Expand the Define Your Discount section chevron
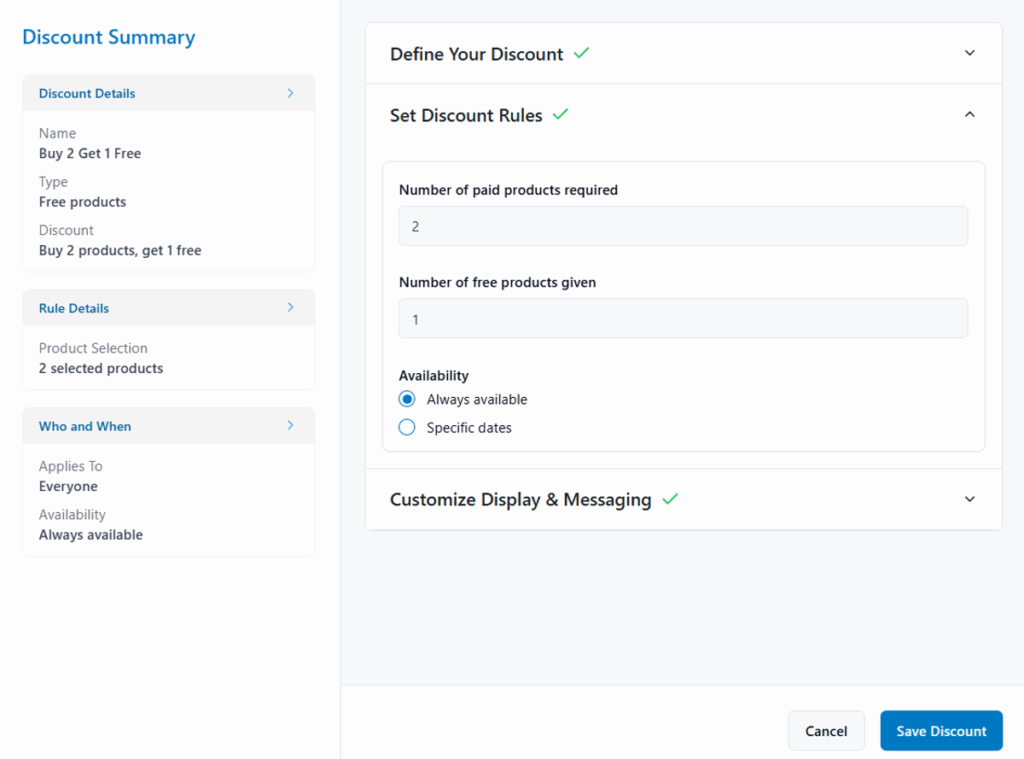 [x=969, y=53]
